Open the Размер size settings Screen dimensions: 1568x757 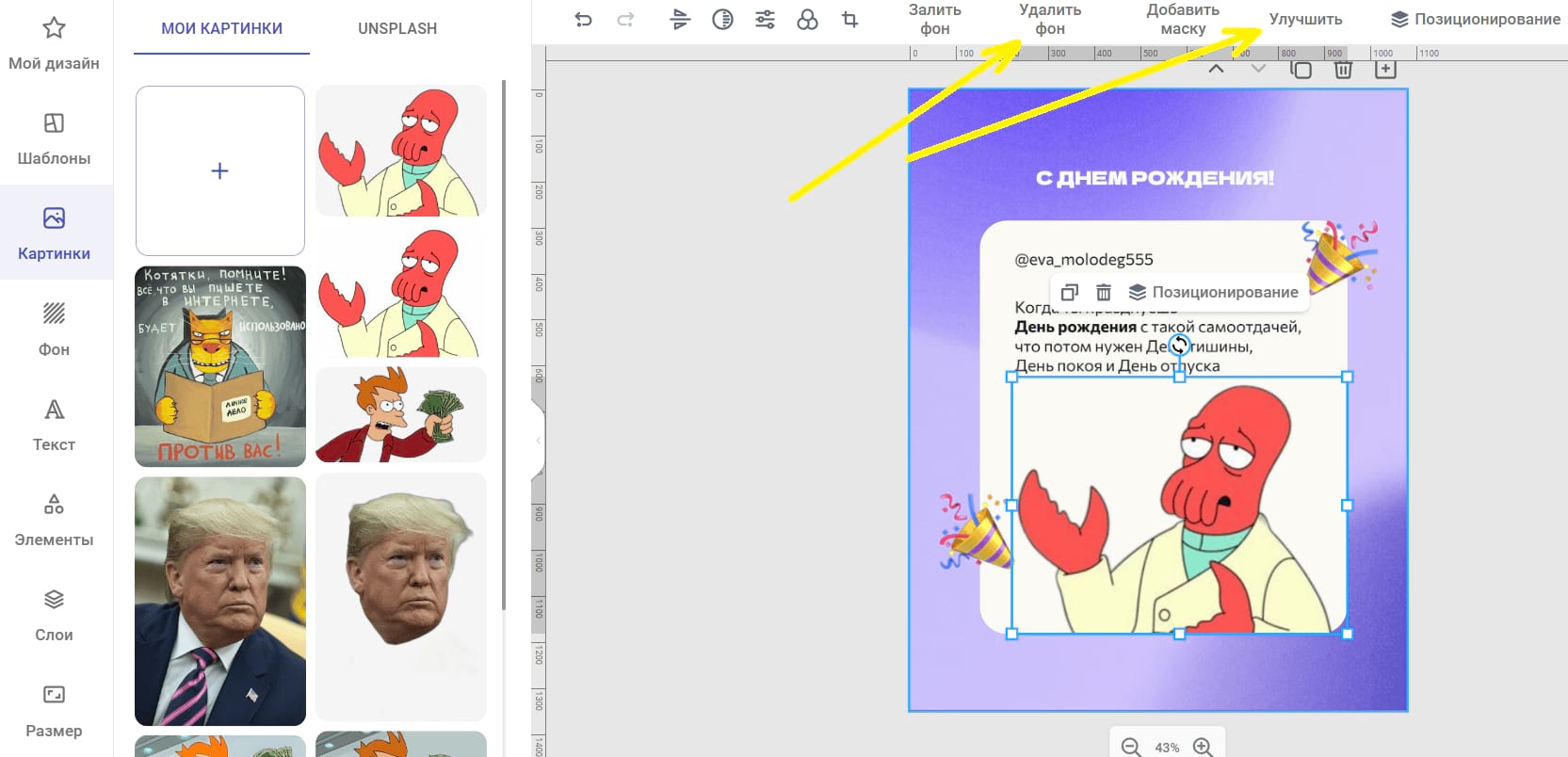tap(54, 711)
